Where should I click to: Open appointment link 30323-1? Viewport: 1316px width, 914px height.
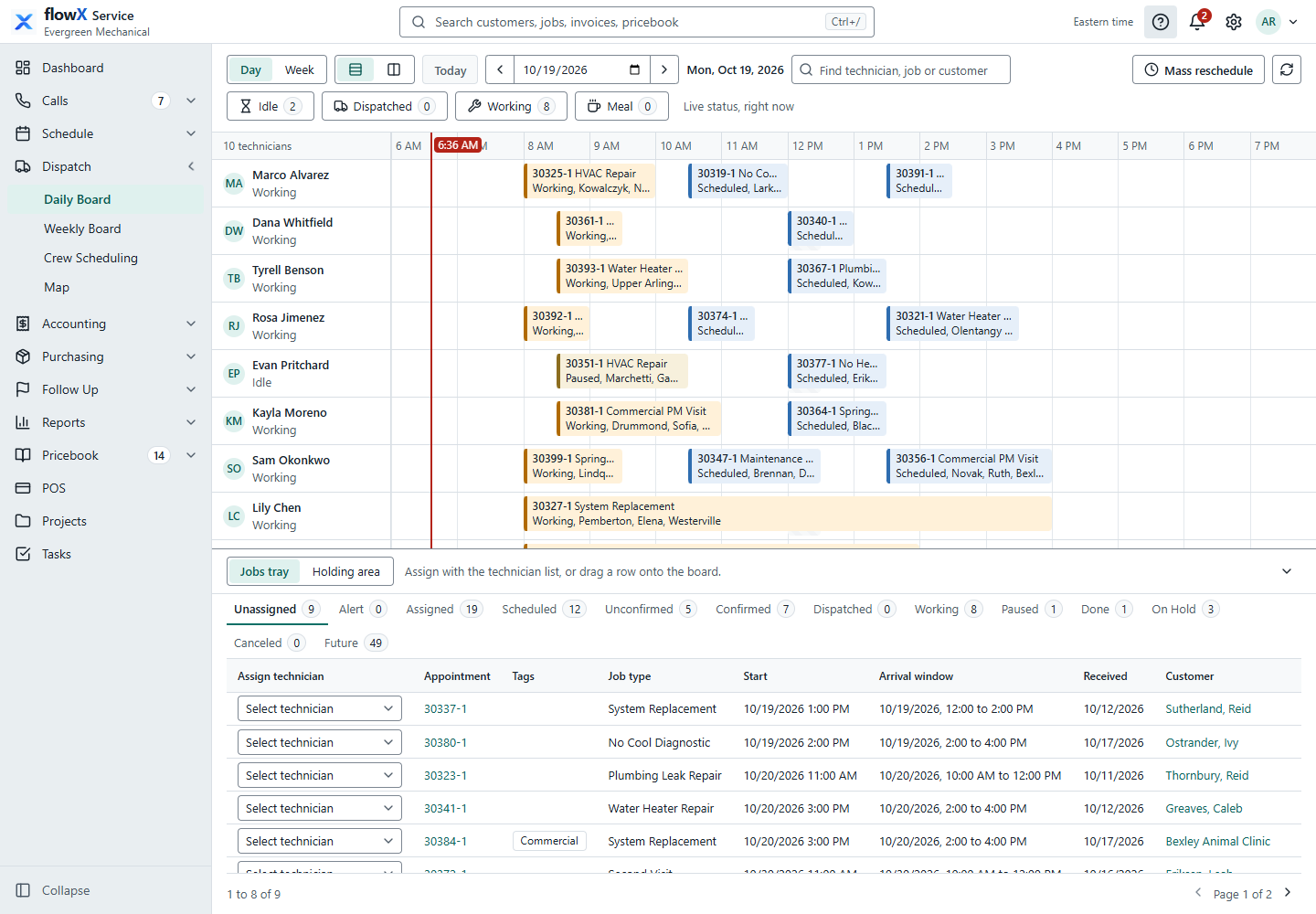tap(445, 775)
